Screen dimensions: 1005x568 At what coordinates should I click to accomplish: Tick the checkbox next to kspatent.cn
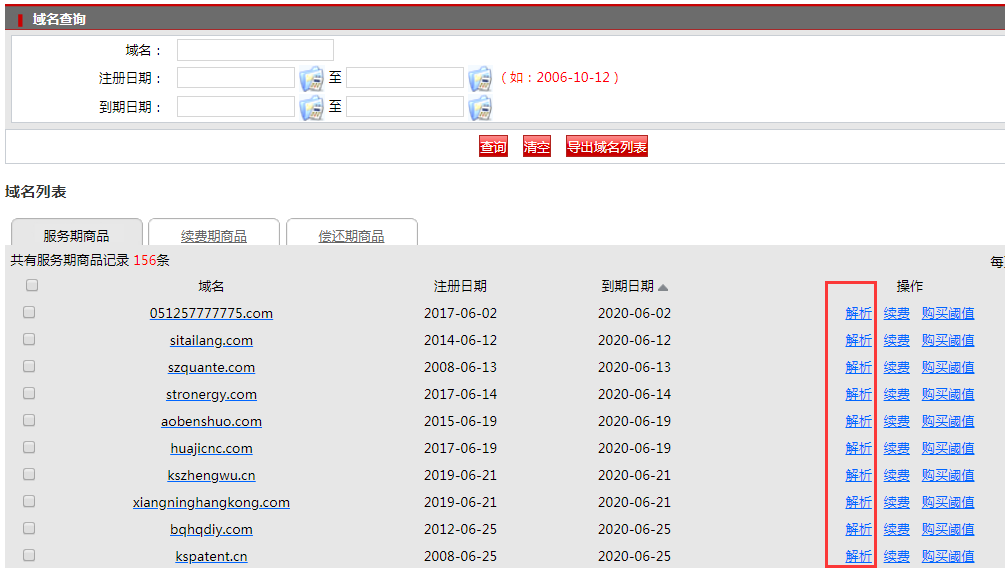coord(29,555)
